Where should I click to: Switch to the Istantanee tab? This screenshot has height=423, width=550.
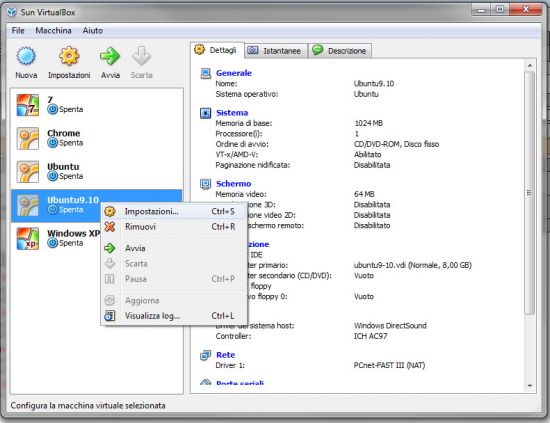(276, 51)
